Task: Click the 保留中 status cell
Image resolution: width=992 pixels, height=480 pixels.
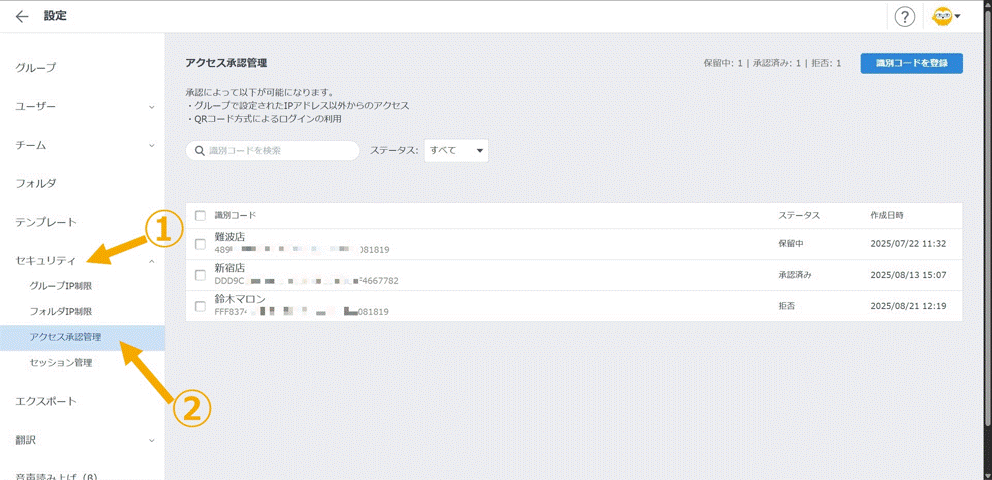Action: click(x=791, y=243)
